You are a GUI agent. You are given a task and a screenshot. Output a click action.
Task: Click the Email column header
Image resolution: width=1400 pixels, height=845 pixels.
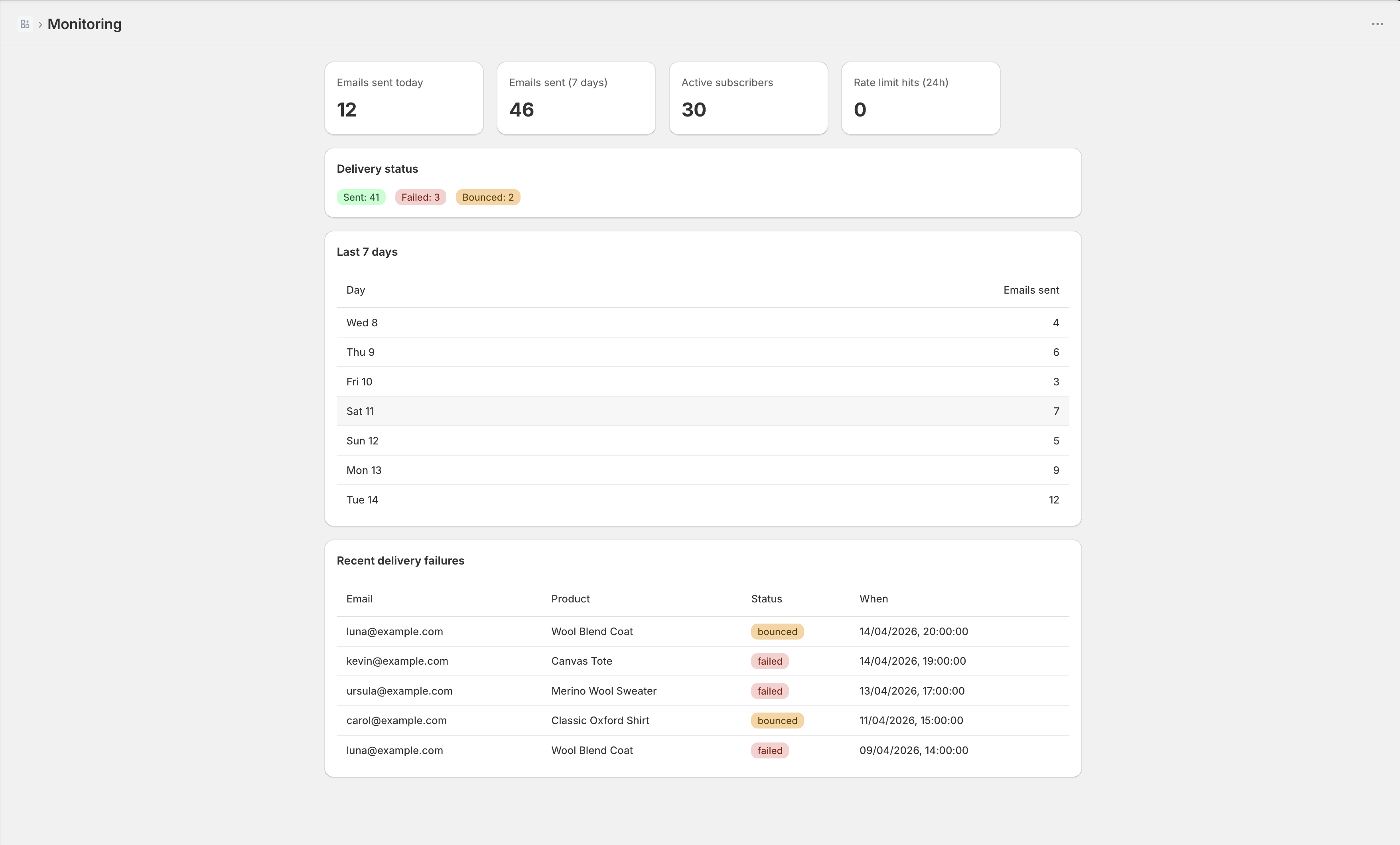tap(360, 599)
